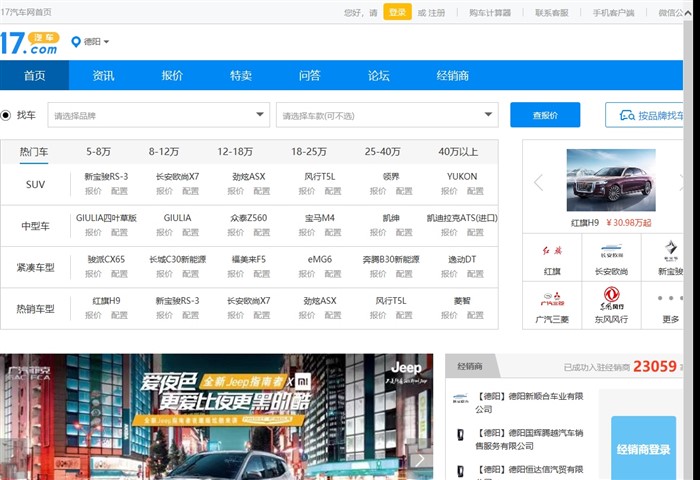Viewport: 700px width, 480px height.
Task: Open the 请选择车款 model dropdown
Action: click(x=387, y=115)
